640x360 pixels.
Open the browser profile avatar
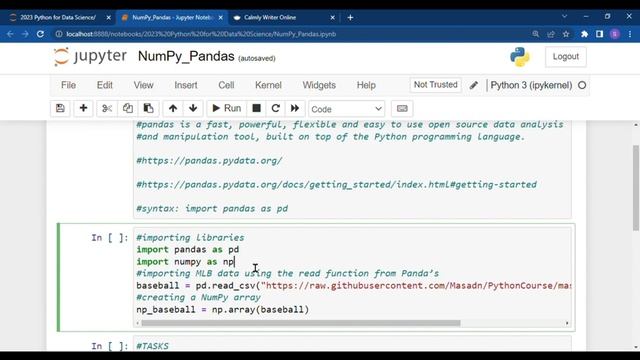point(615,34)
